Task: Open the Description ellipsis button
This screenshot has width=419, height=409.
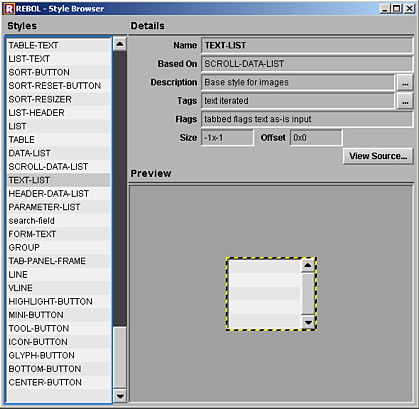Action: (405, 82)
